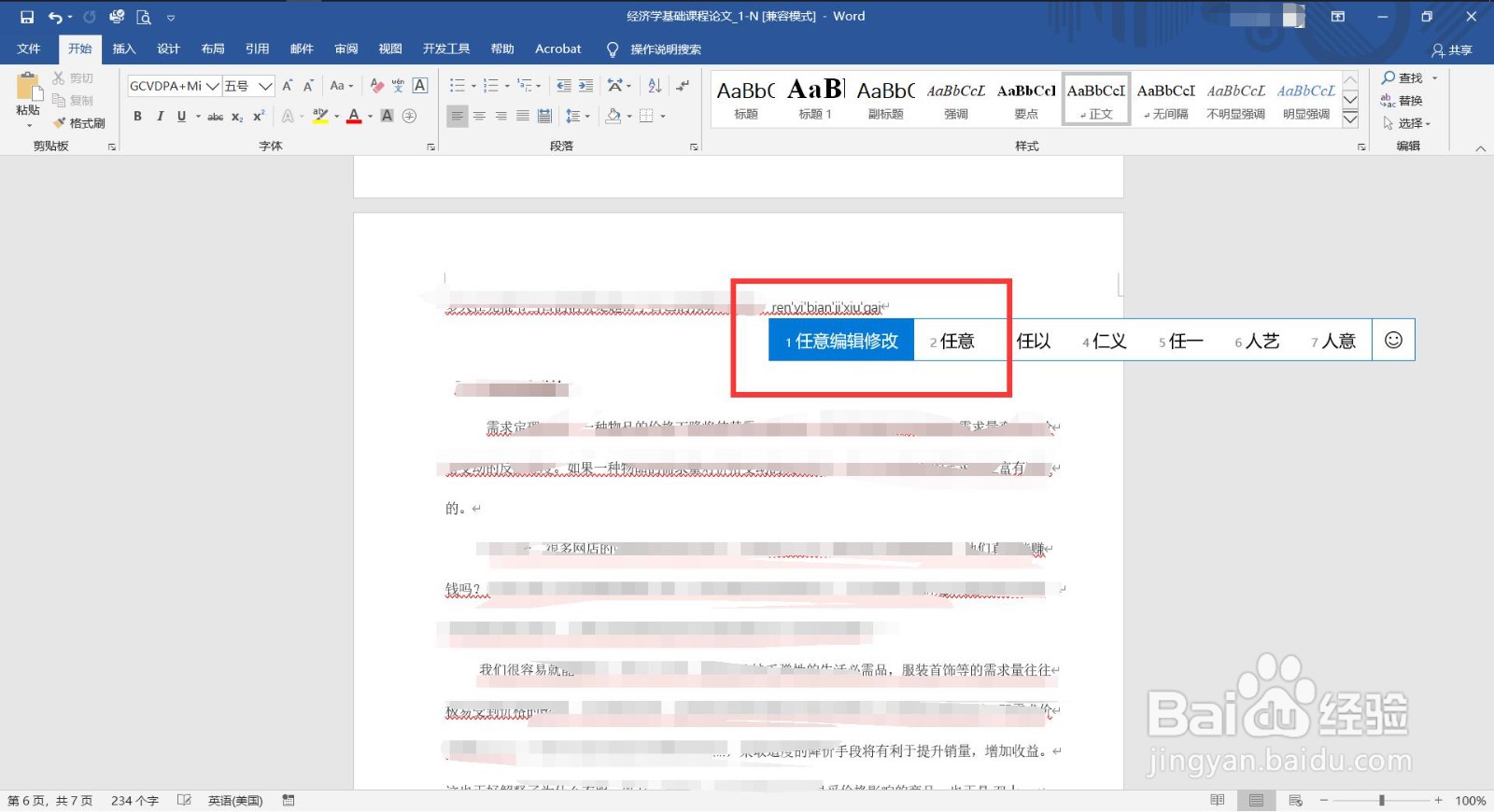Adjust the zoom slider handle
Viewport: 1494px width, 812px height.
tap(1382, 801)
